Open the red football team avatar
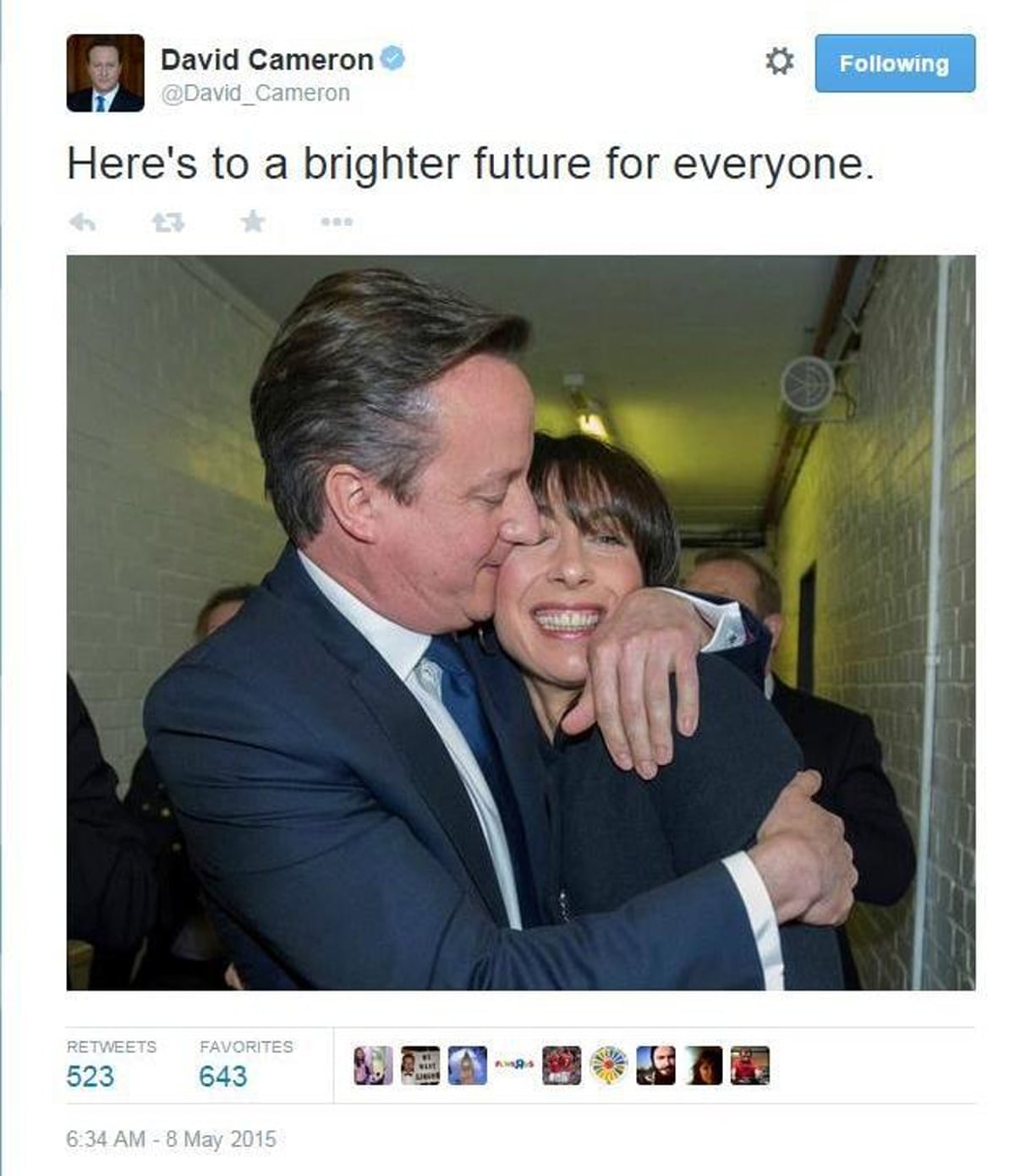The height and width of the screenshot is (1176, 1036). coord(562,1065)
